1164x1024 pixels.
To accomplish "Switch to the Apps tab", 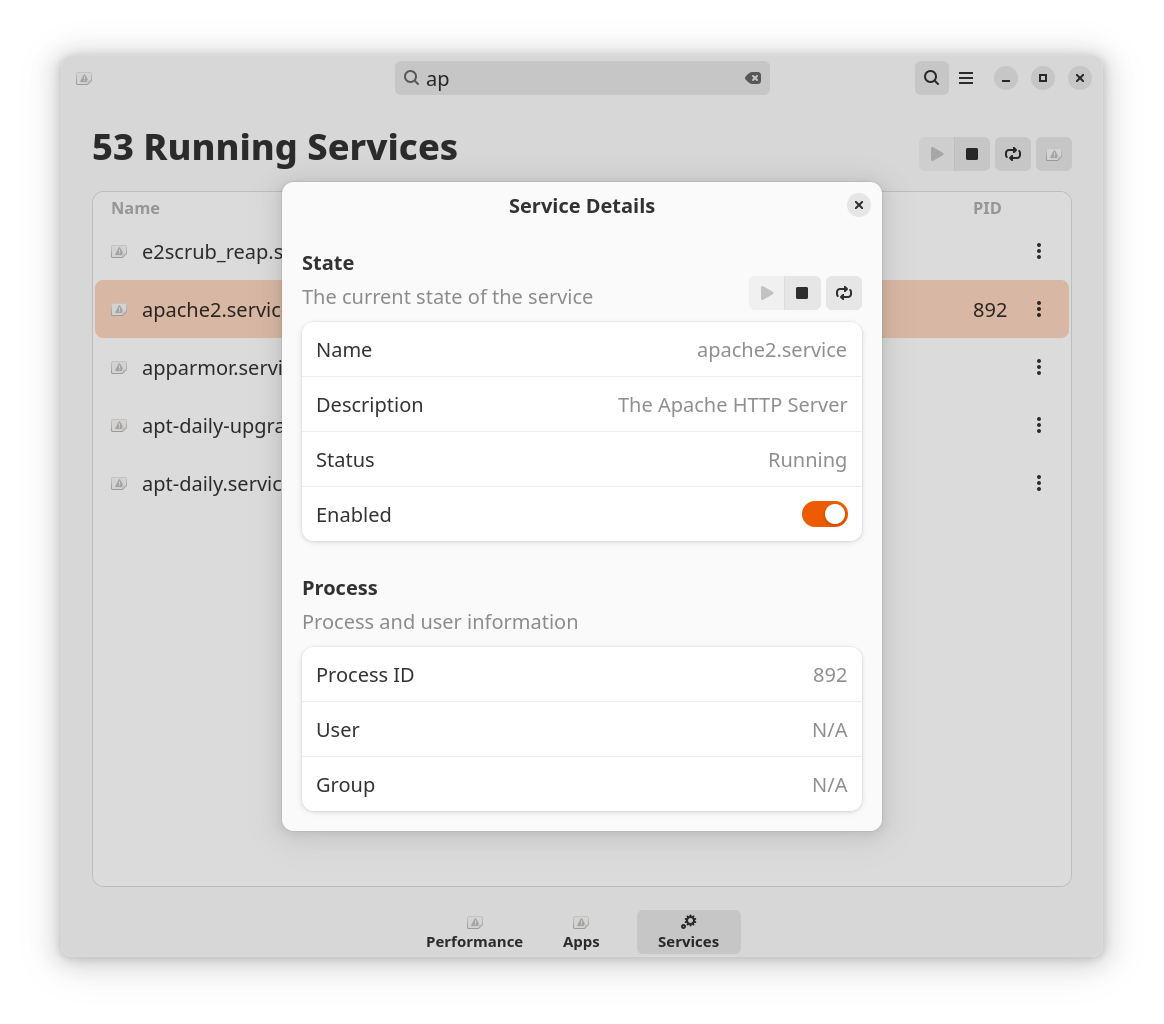I will pos(581,932).
